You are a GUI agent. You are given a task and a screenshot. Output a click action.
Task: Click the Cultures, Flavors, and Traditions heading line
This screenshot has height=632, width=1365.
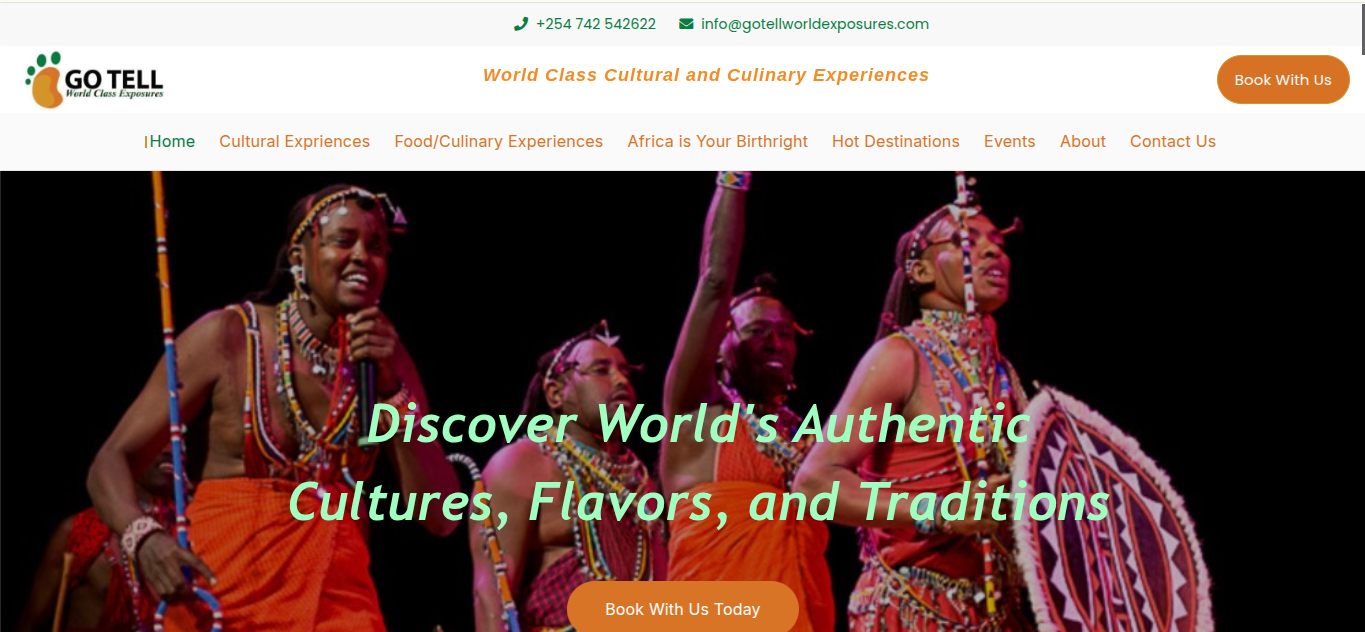click(699, 502)
